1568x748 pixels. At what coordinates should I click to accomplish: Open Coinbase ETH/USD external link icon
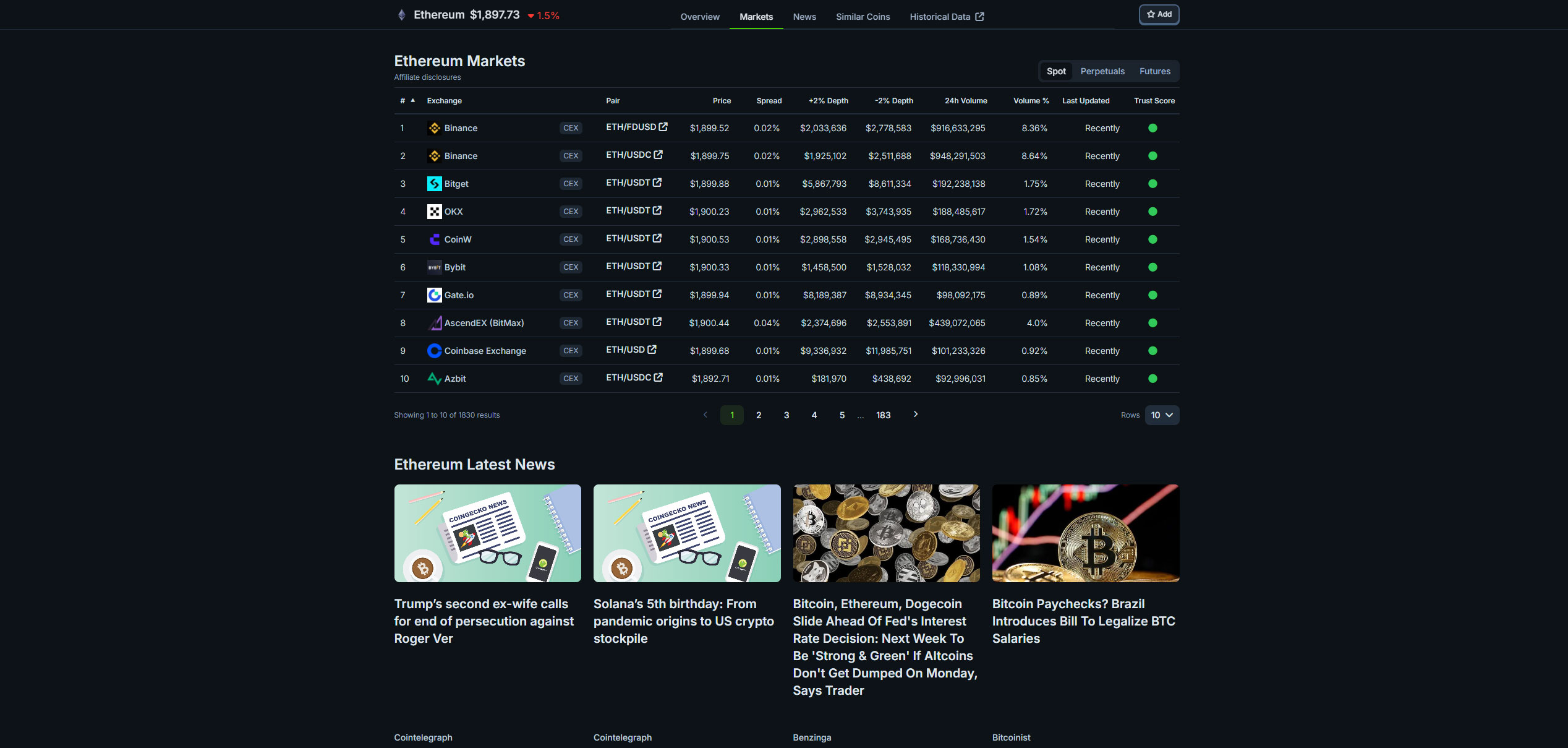click(x=652, y=350)
